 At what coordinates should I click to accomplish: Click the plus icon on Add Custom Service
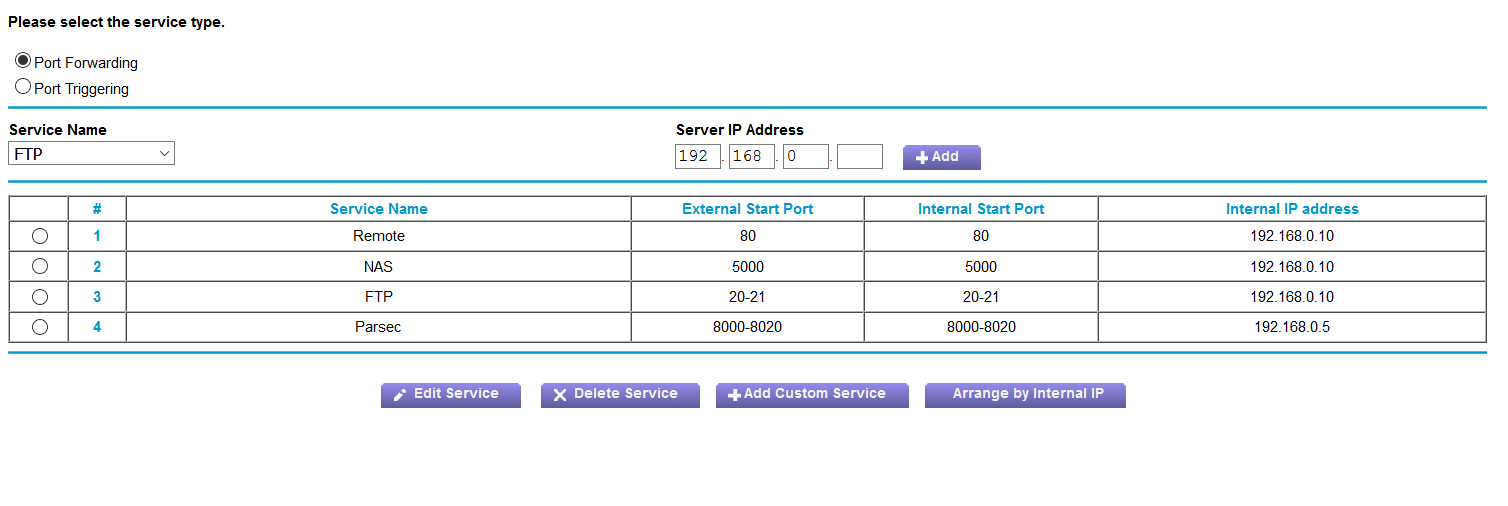click(x=734, y=395)
